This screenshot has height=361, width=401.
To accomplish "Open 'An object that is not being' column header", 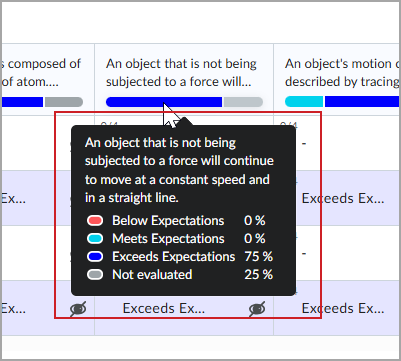I will [181, 72].
